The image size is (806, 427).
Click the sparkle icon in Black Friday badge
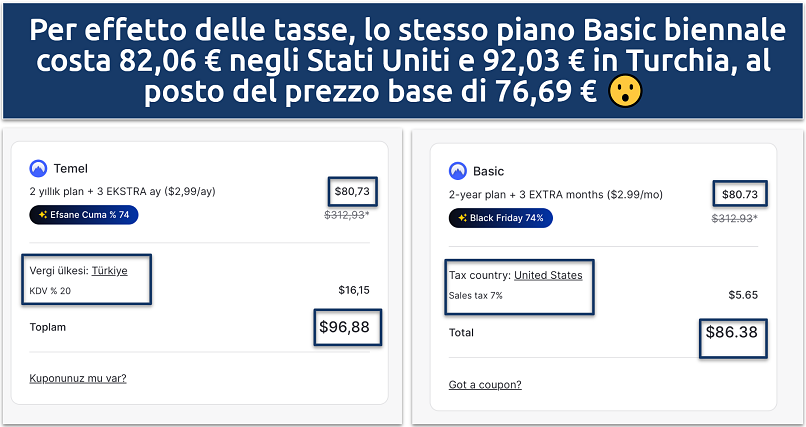463,217
